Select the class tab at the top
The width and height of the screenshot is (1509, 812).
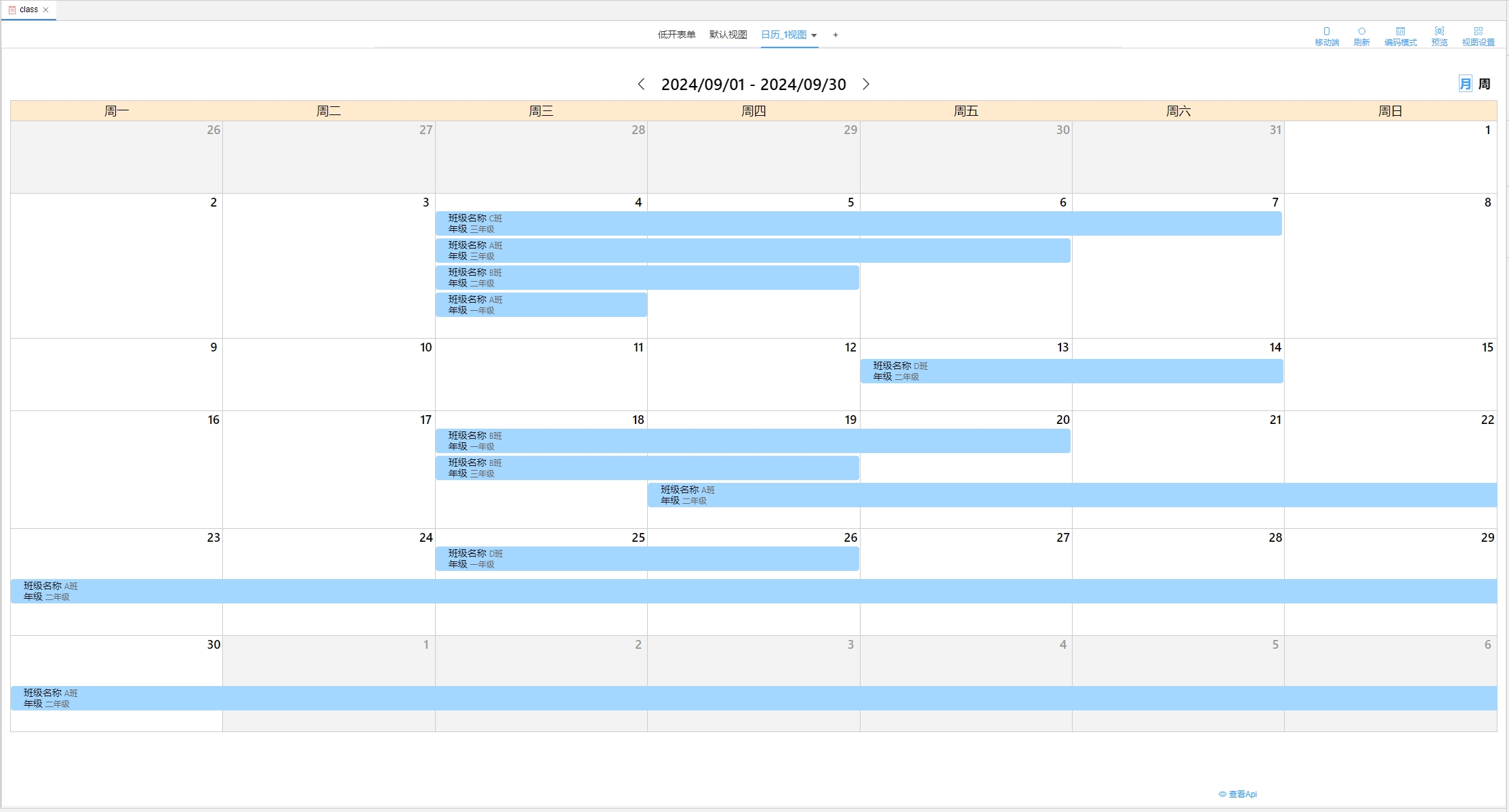pyautogui.click(x=28, y=9)
